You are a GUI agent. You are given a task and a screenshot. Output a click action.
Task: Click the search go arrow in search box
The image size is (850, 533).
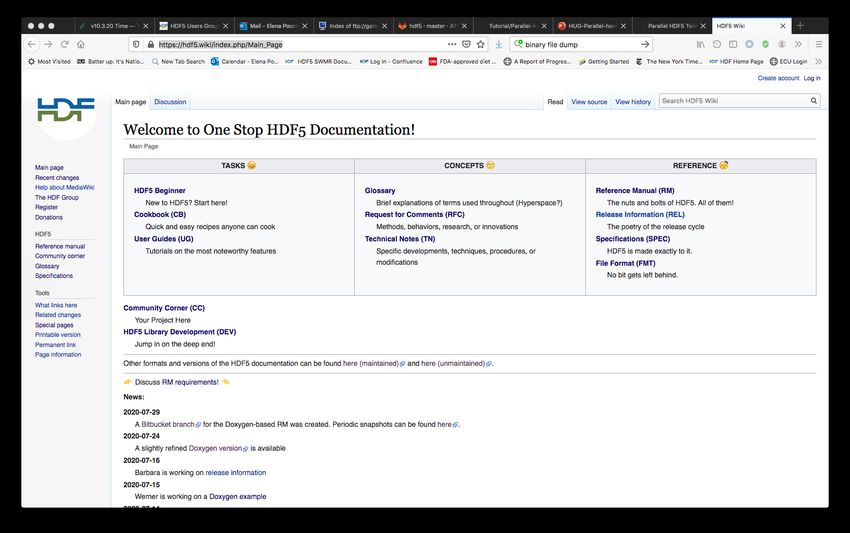(x=645, y=44)
